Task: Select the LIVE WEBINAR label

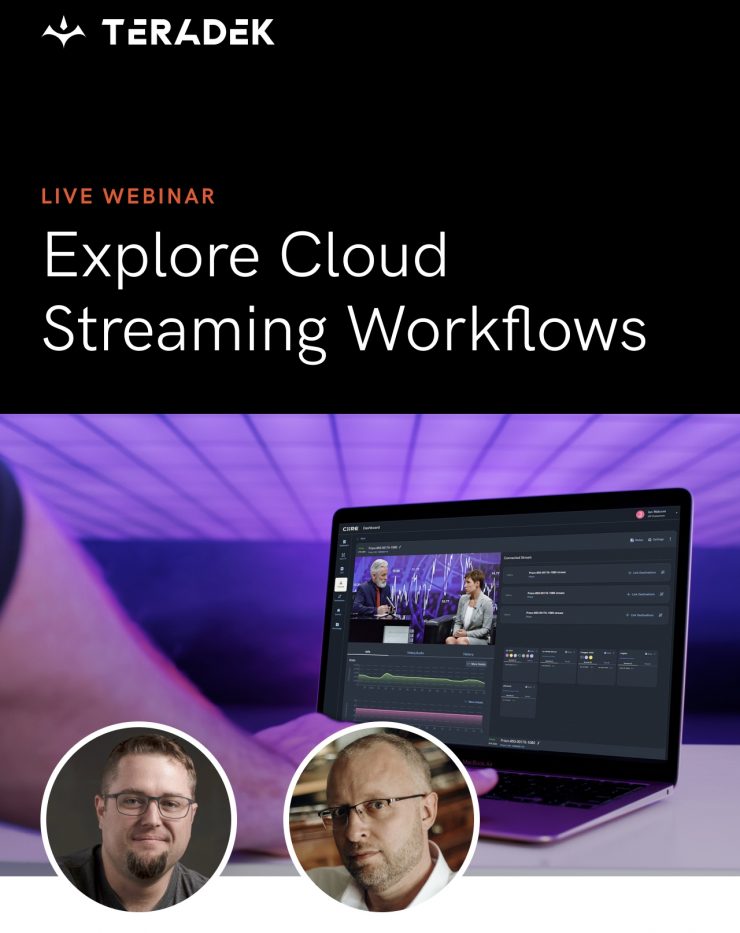Action: [x=128, y=195]
